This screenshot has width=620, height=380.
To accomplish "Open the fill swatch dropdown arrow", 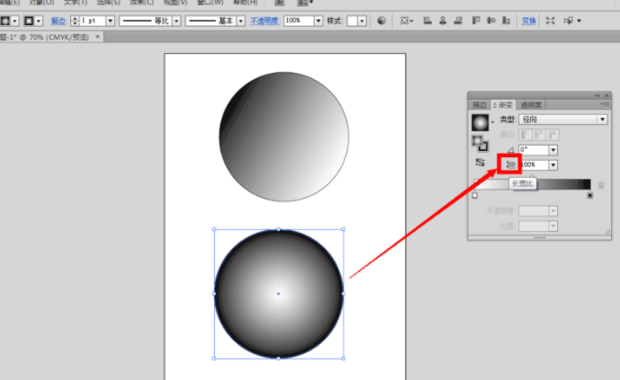I will [15, 21].
